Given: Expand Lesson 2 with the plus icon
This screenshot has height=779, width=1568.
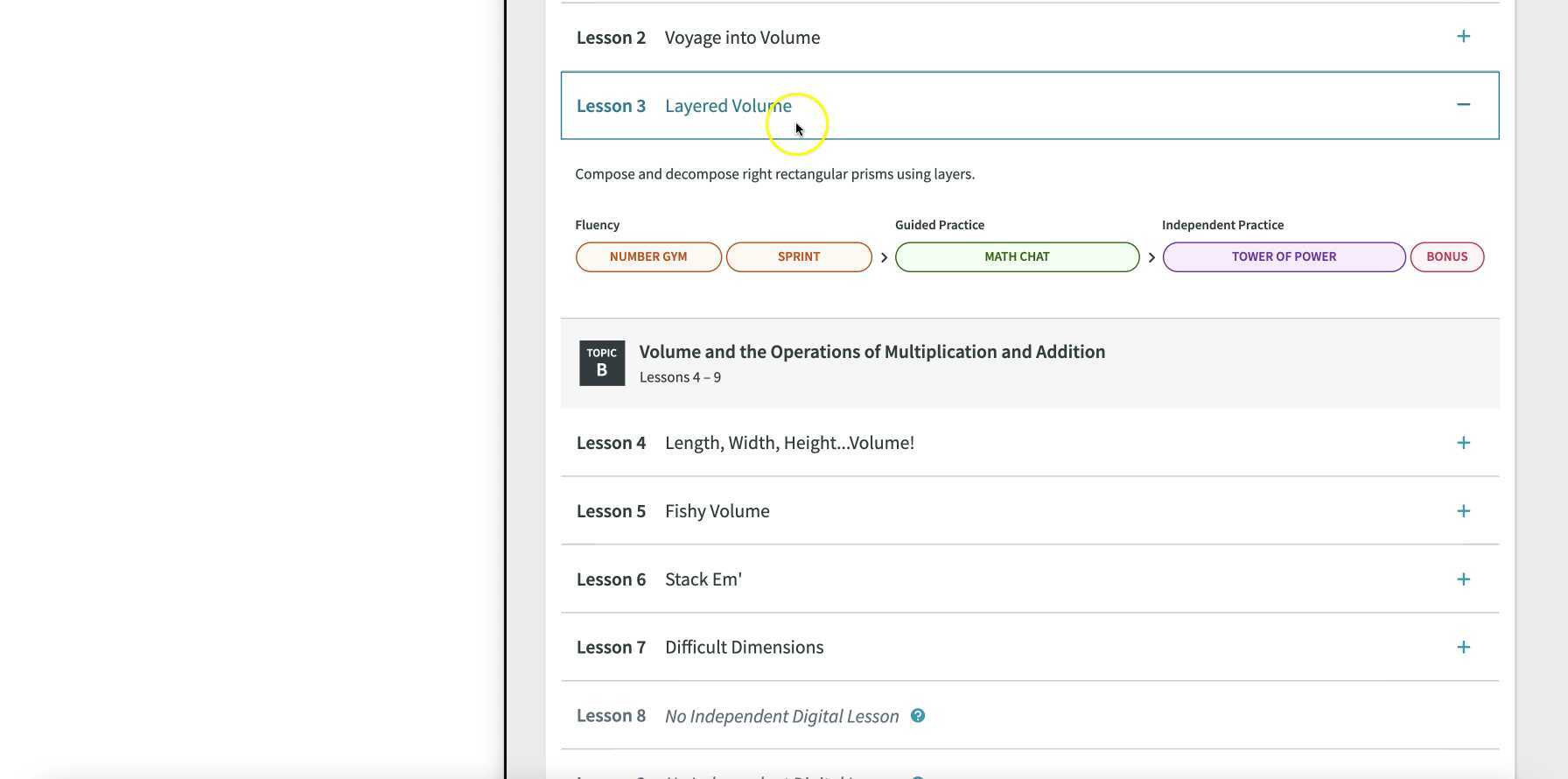Looking at the screenshot, I should (1463, 37).
